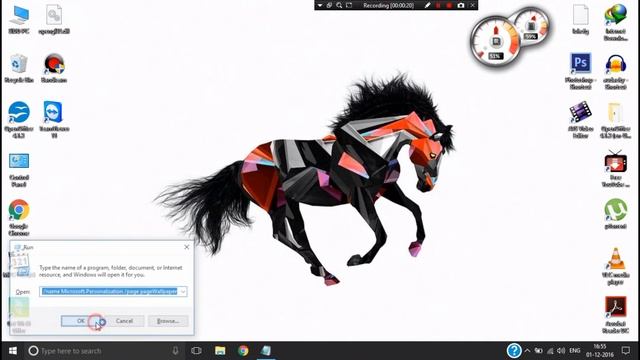
Task: Launch VLC media player shortcut
Action: [x=616, y=266]
